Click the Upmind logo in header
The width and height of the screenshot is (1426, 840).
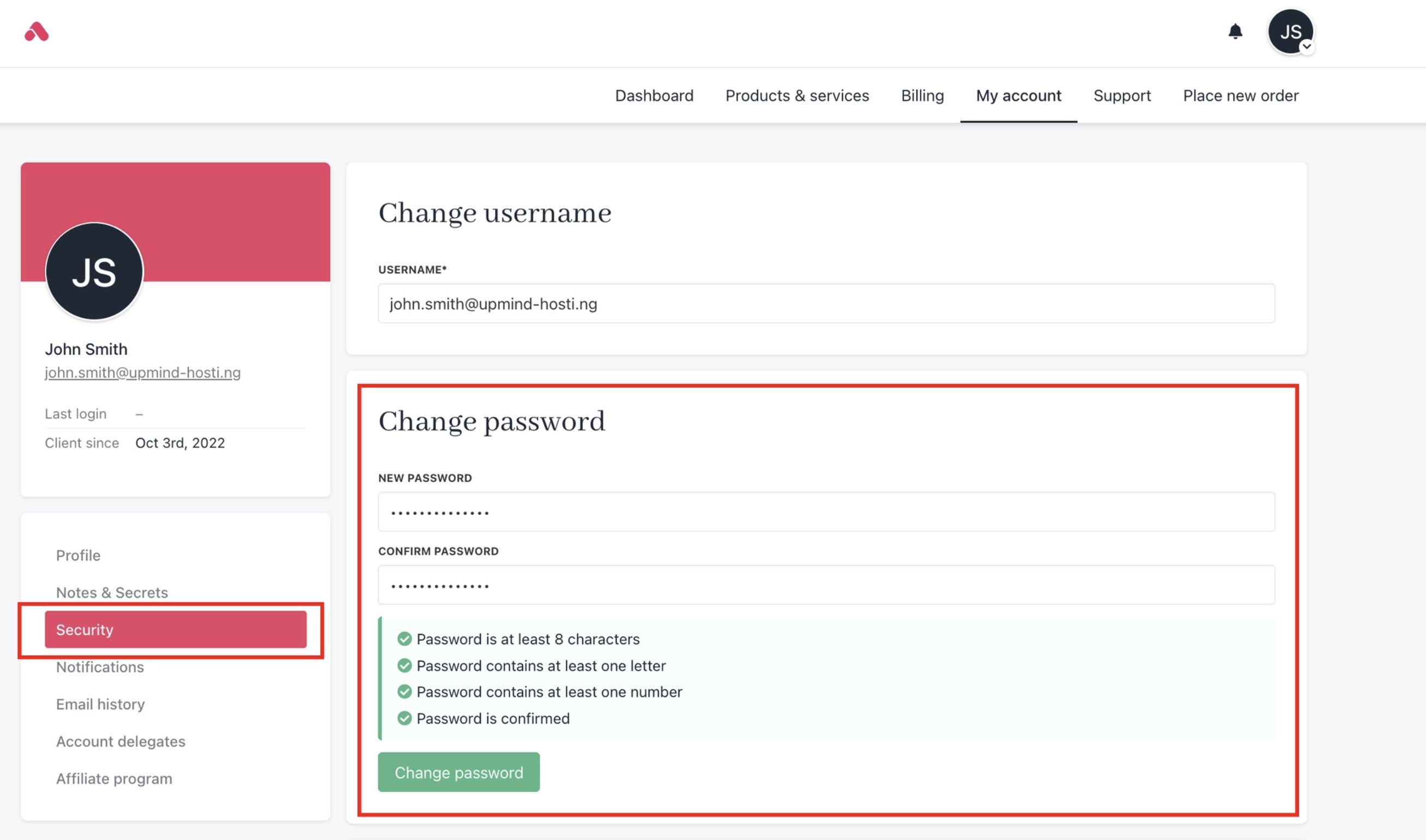click(x=36, y=32)
